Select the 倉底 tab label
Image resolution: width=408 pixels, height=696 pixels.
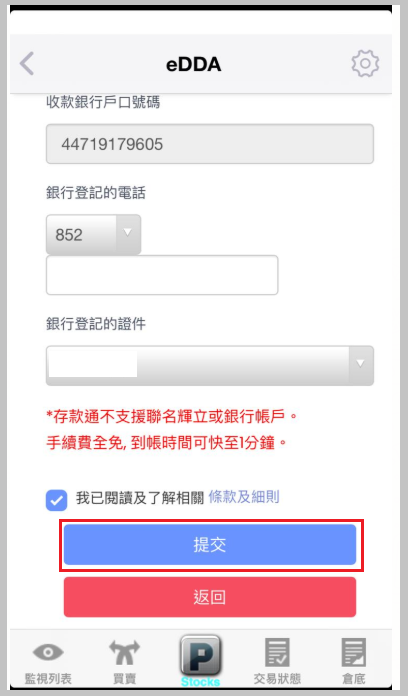point(353,678)
